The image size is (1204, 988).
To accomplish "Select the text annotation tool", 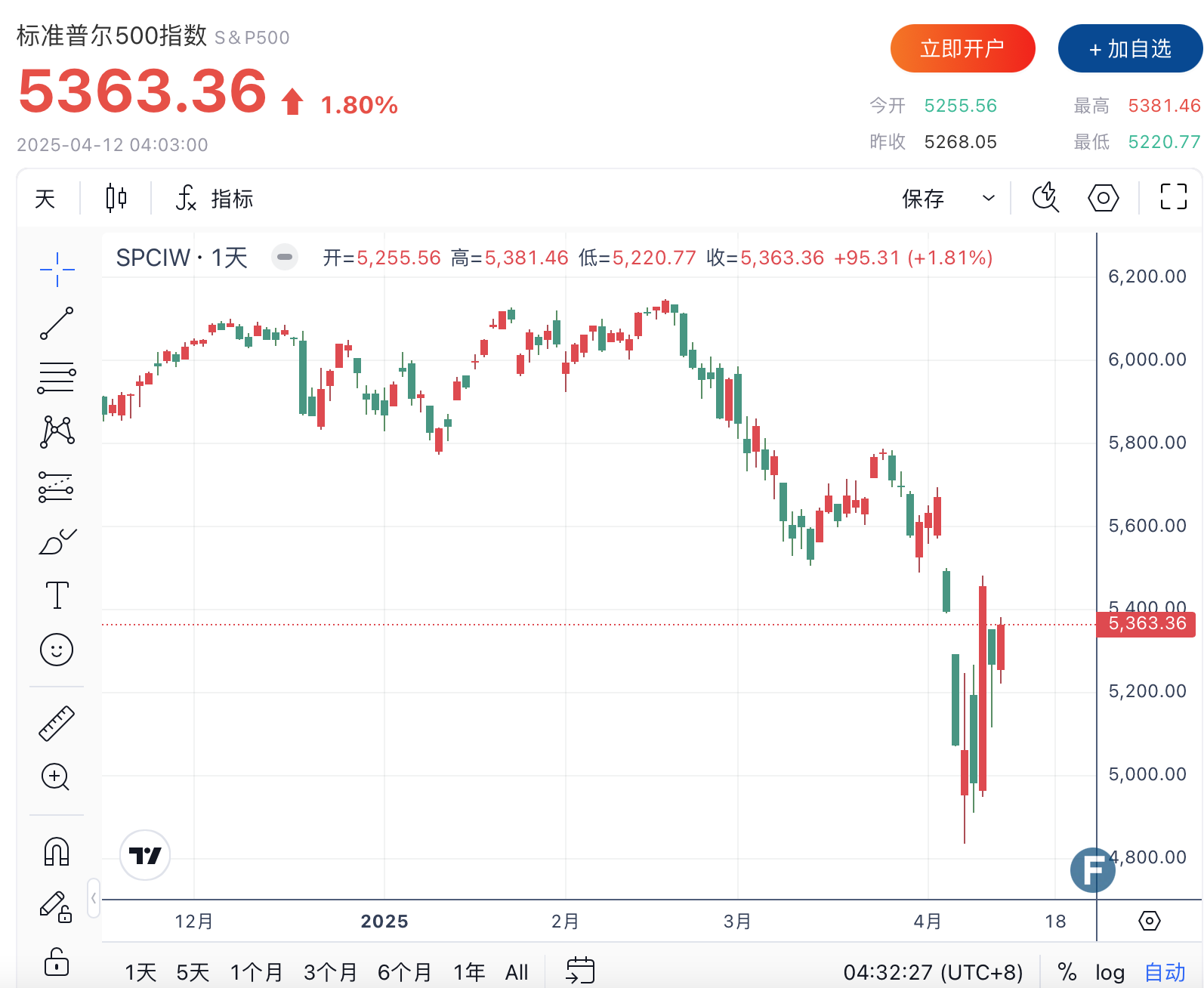I will coord(57,595).
